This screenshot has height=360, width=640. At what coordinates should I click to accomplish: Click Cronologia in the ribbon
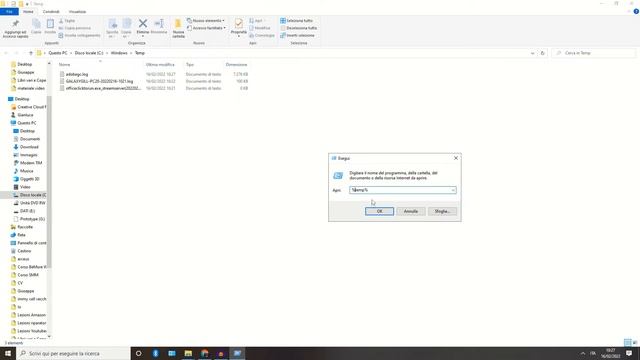coord(262,36)
